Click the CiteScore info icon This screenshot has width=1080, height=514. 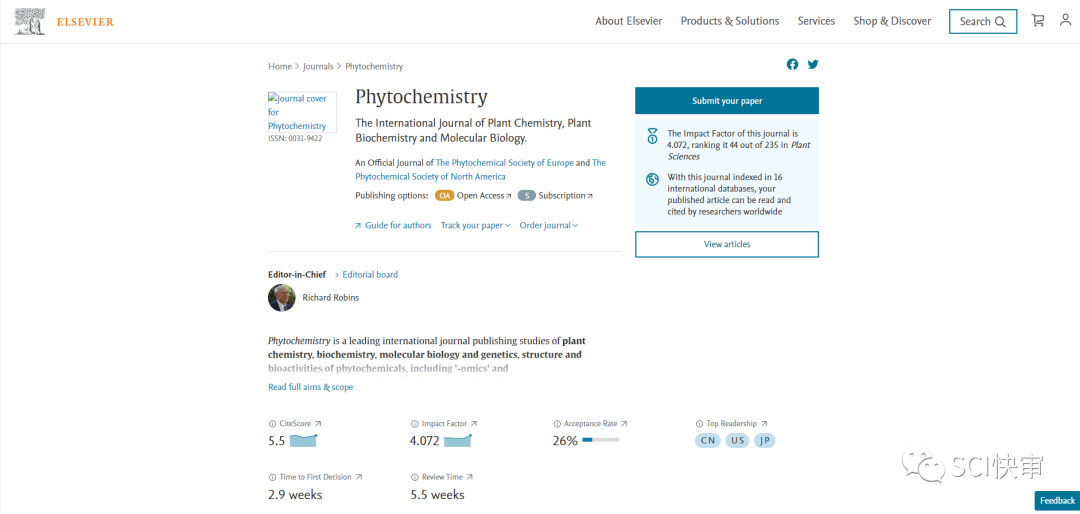click(272, 424)
